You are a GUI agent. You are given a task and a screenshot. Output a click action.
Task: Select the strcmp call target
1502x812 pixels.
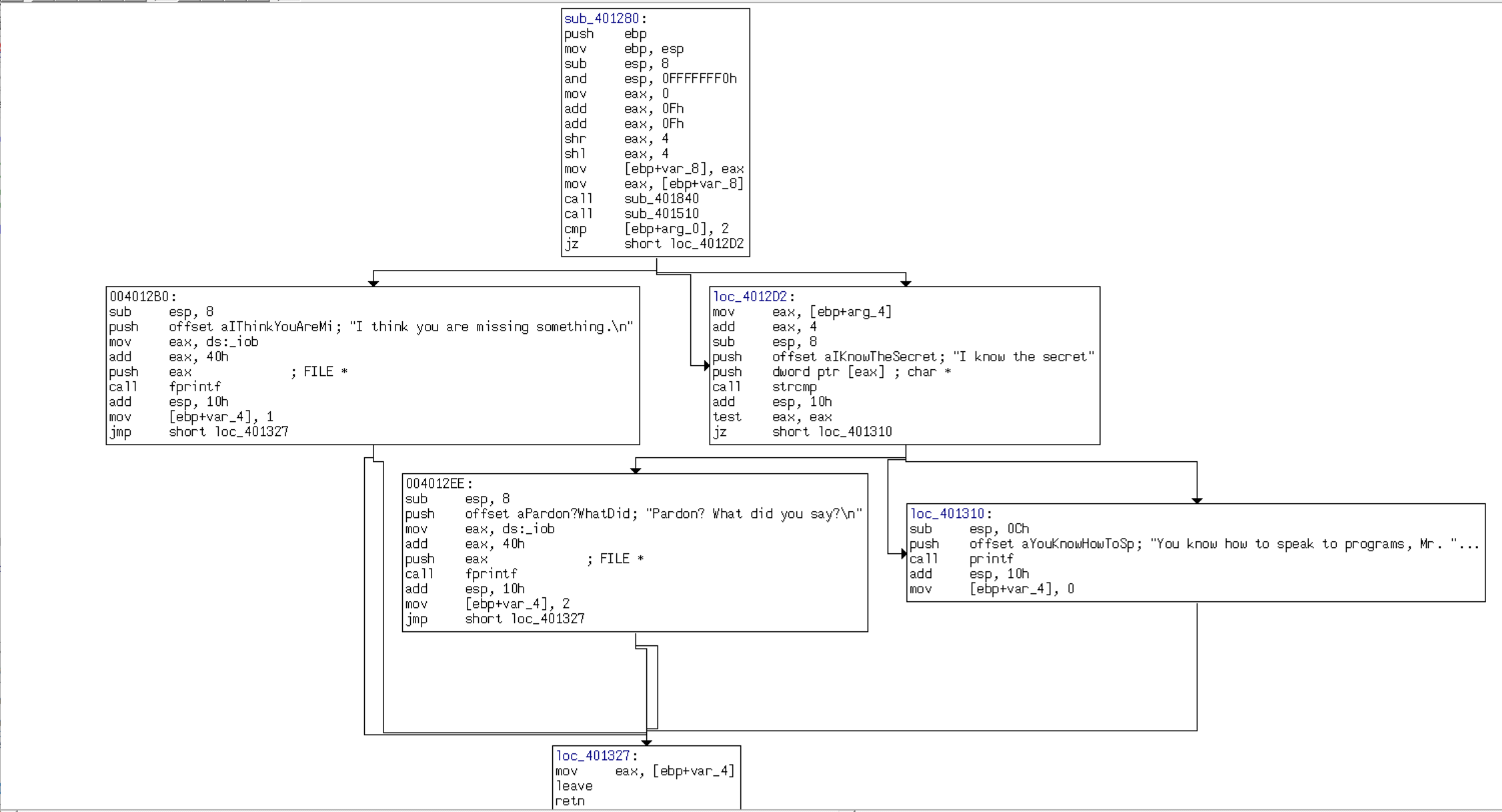click(x=794, y=387)
